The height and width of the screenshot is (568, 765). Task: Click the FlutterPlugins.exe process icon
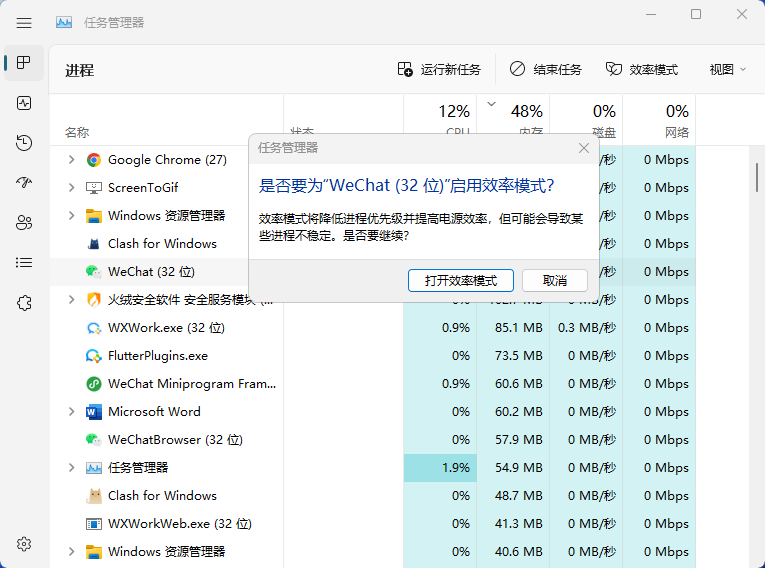point(94,356)
